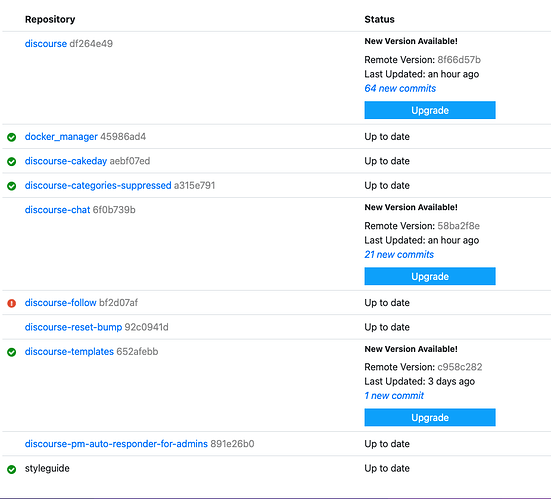Screen dimensions: 551x499
Task: View the 64 new commits link
Action: click(x=400, y=88)
